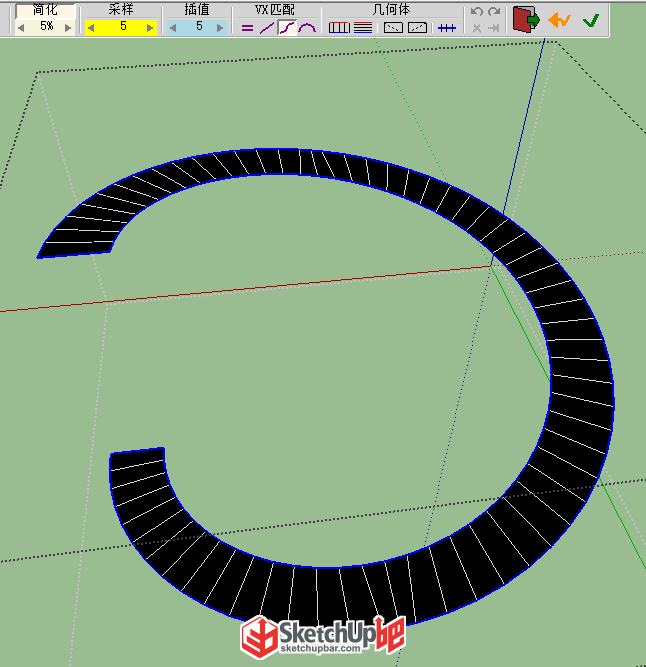Viewport: 646px width, 667px height.
Task: Click the grey X cancel icon
Action: click(x=477, y=29)
